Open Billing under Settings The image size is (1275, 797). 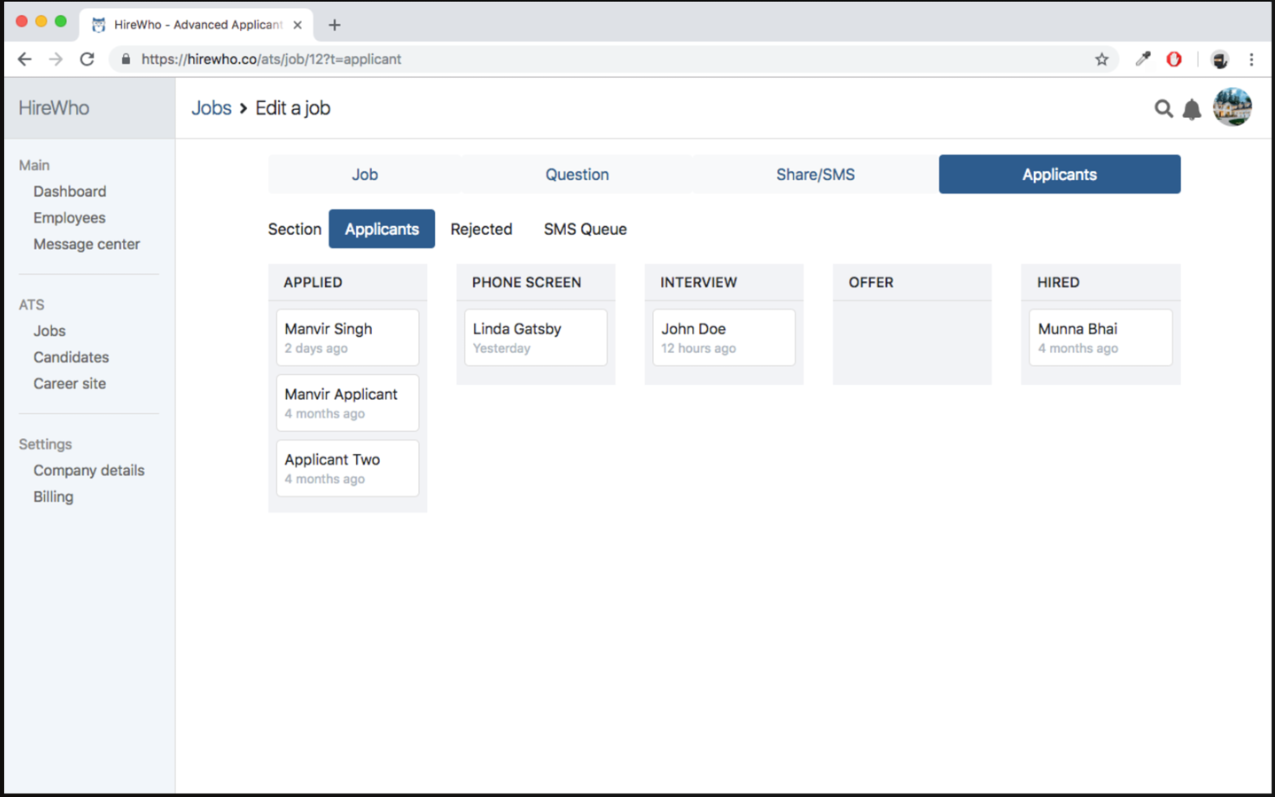tap(53, 496)
